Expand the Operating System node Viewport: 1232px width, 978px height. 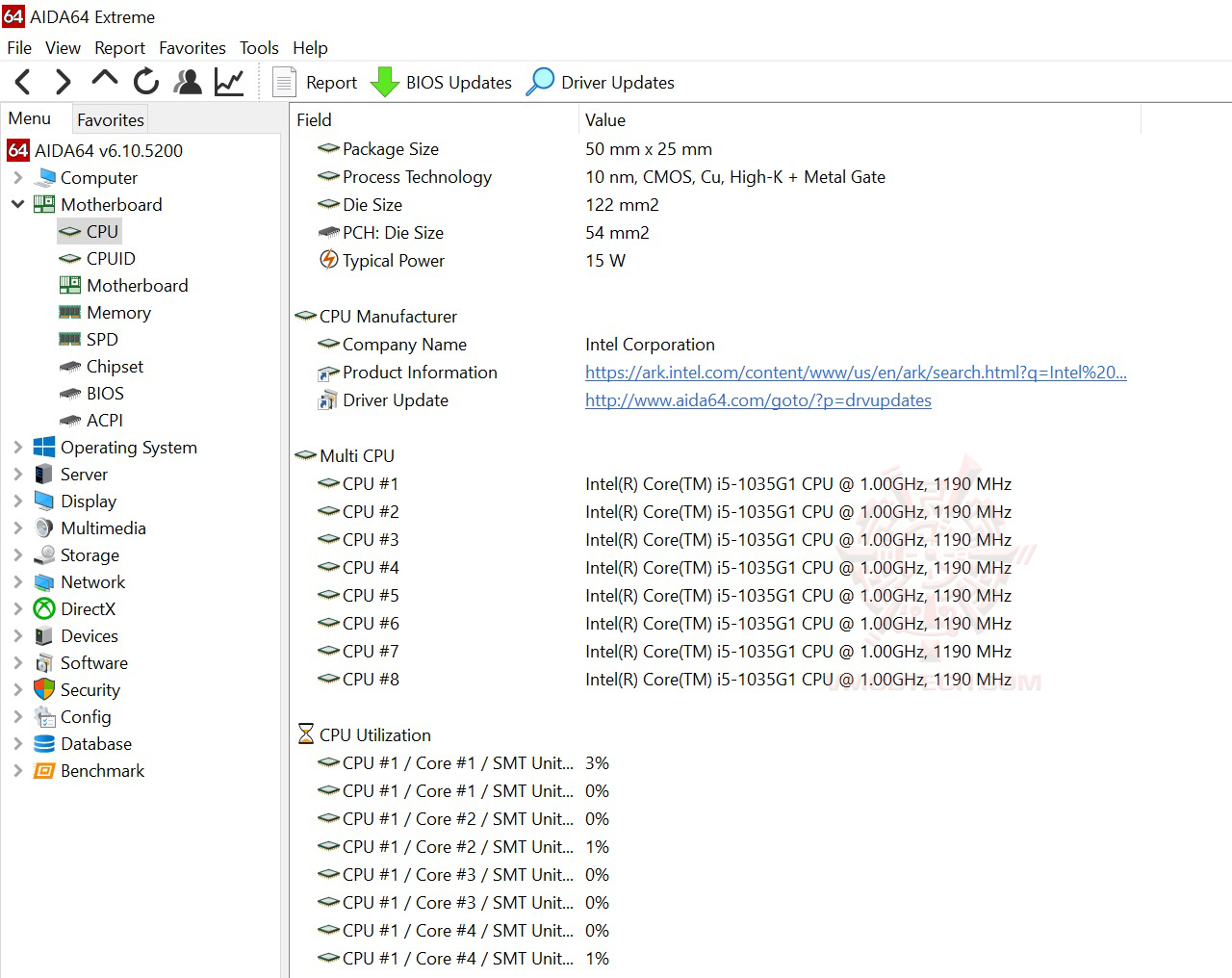pos(17,447)
